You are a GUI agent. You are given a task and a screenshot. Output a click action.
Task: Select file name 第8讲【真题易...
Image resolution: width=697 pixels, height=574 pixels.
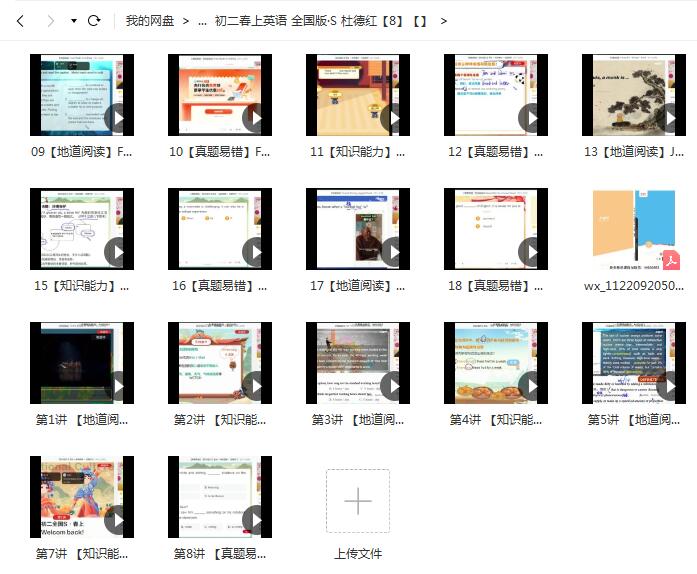(220, 554)
